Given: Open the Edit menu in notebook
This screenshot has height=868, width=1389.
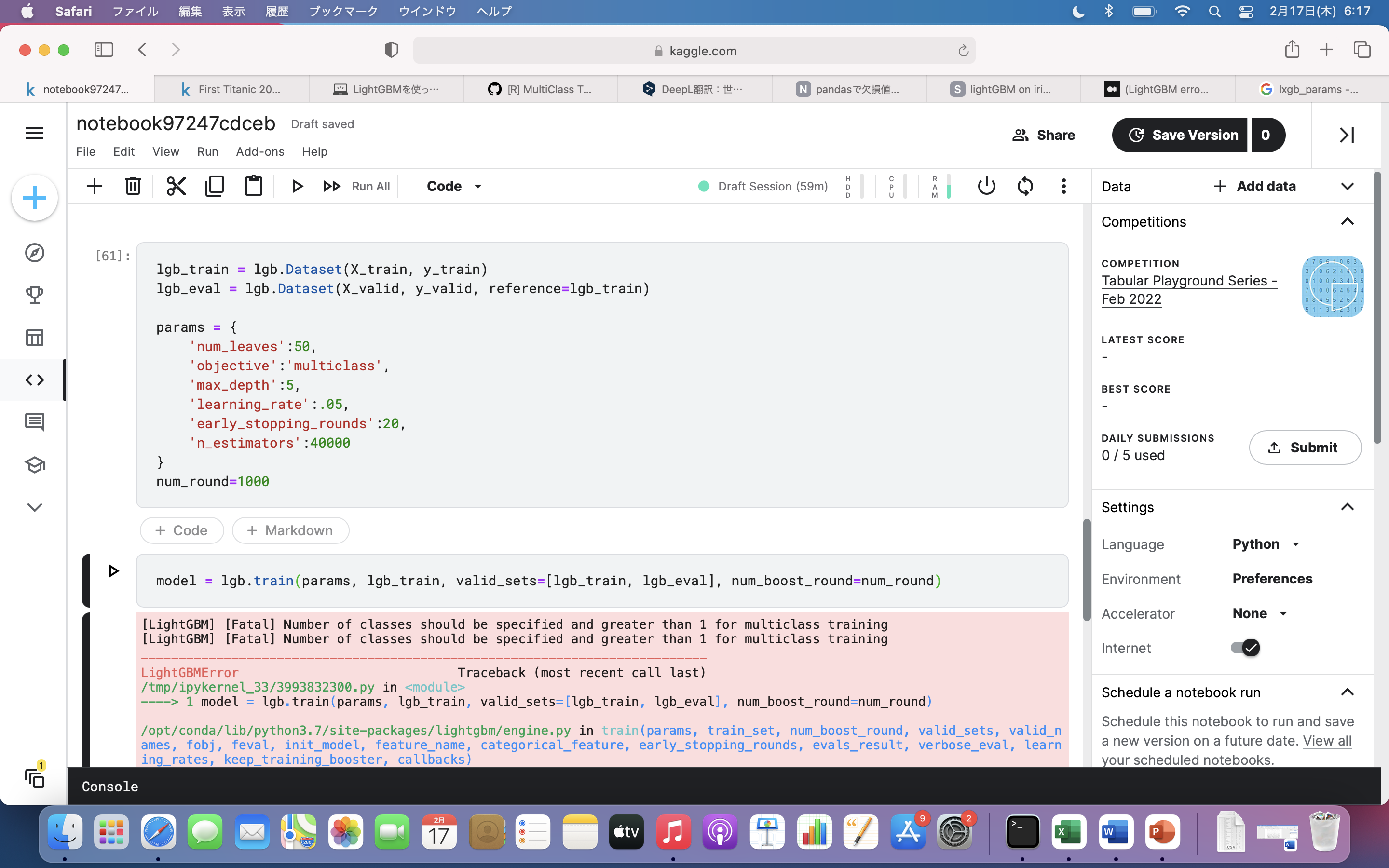Looking at the screenshot, I should click(123, 151).
